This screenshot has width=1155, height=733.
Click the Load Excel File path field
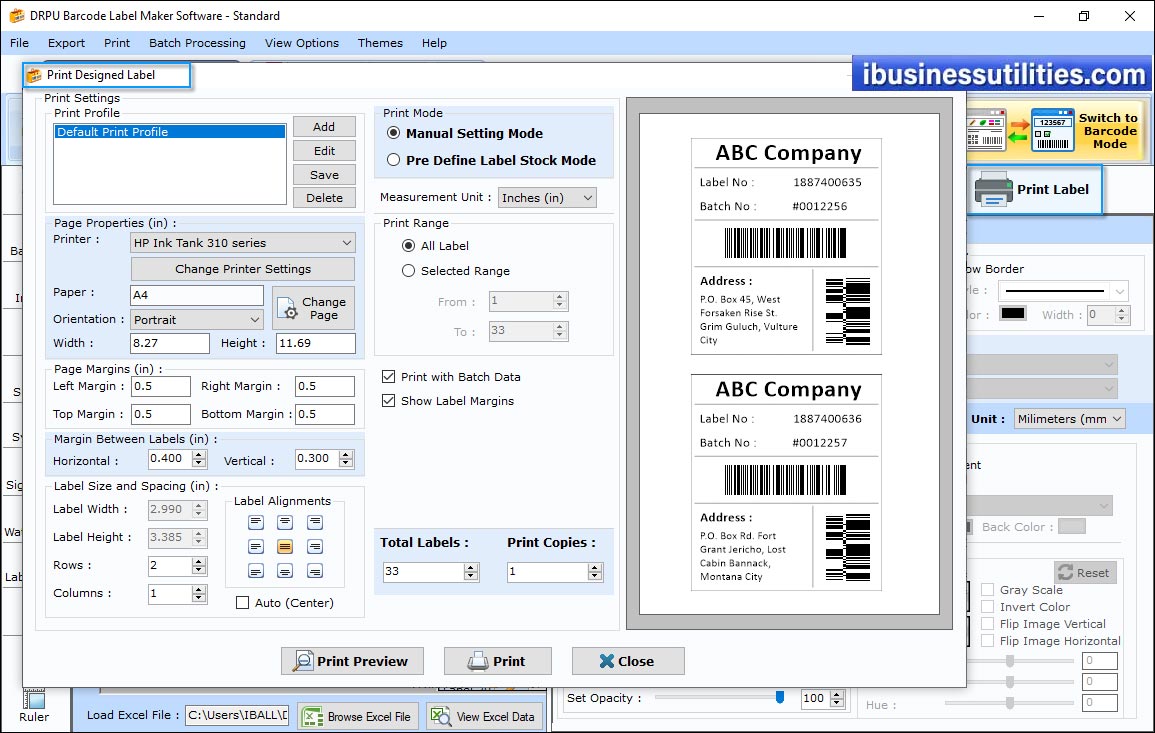click(236, 715)
